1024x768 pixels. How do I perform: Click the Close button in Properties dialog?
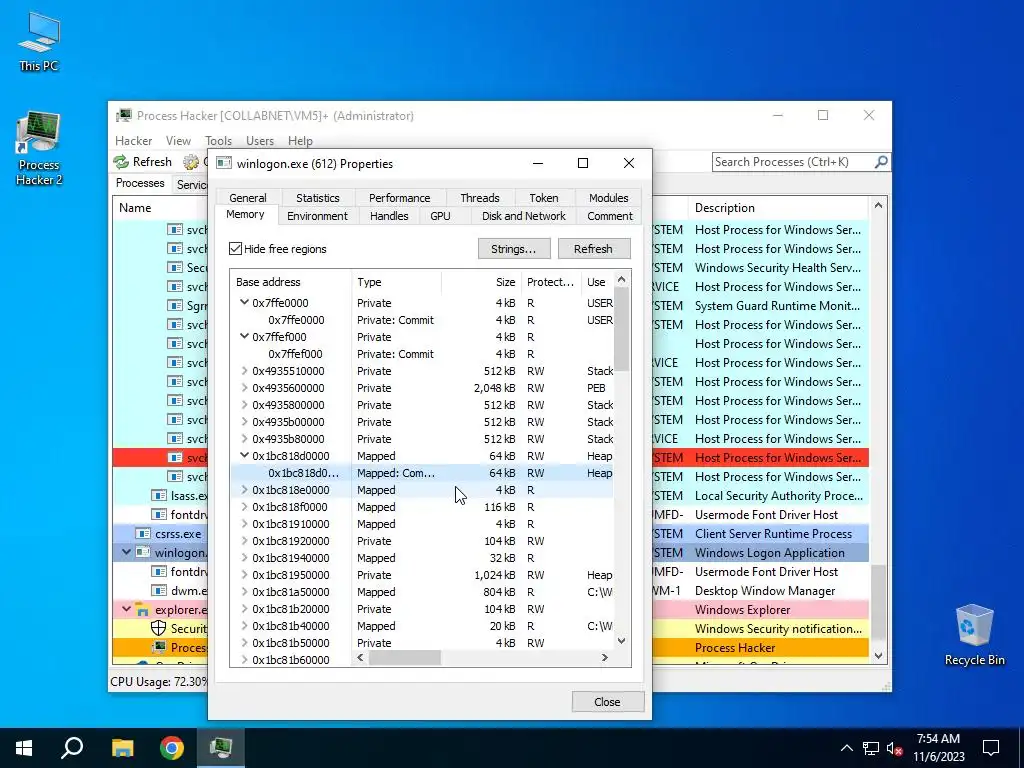(x=607, y=702)
